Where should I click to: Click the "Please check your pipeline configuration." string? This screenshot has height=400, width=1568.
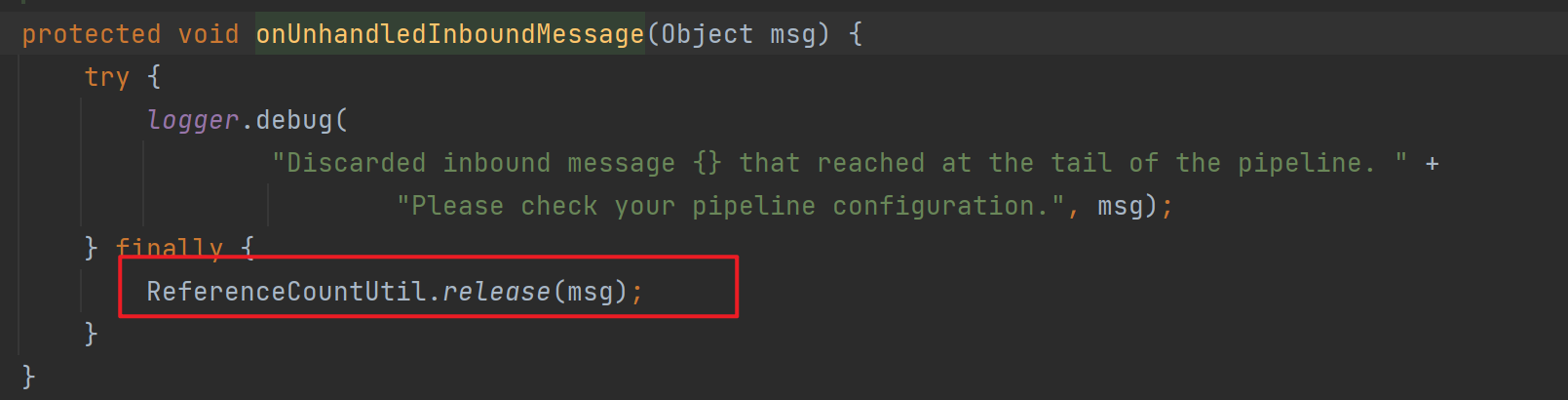click(730, 206)
